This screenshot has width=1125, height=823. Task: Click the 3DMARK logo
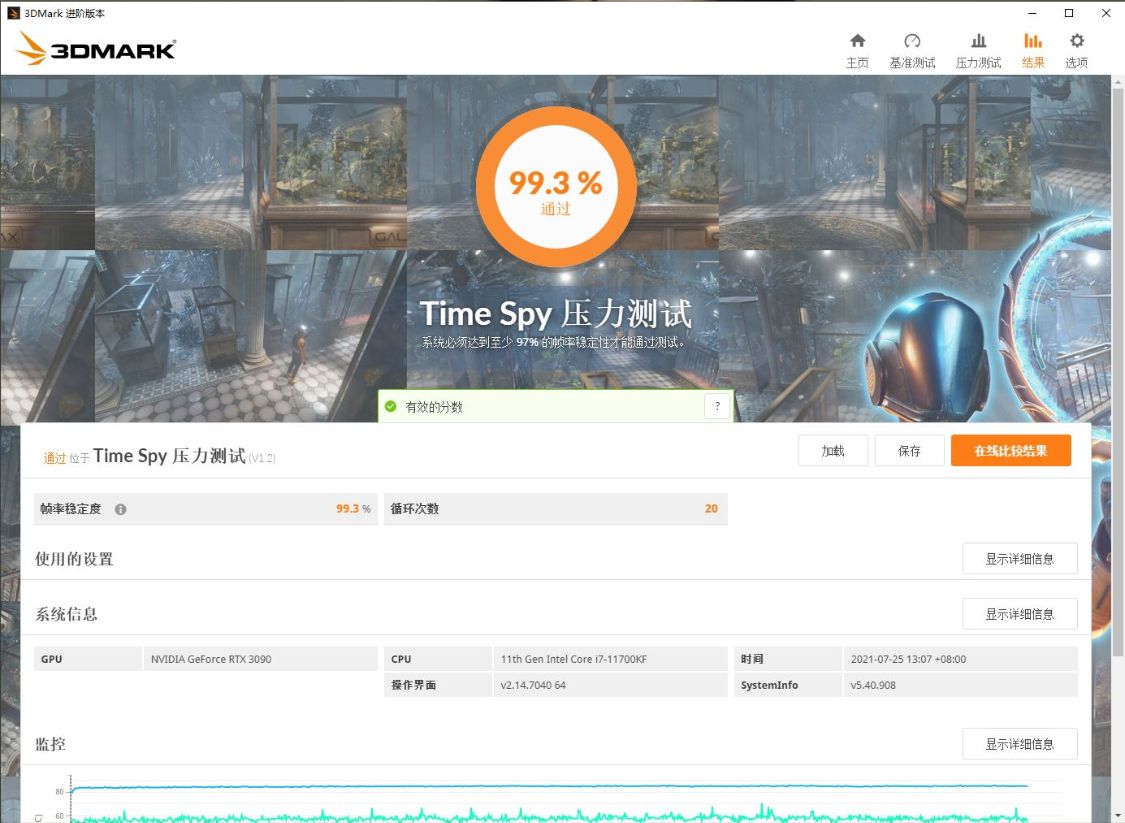click(95, 46)
